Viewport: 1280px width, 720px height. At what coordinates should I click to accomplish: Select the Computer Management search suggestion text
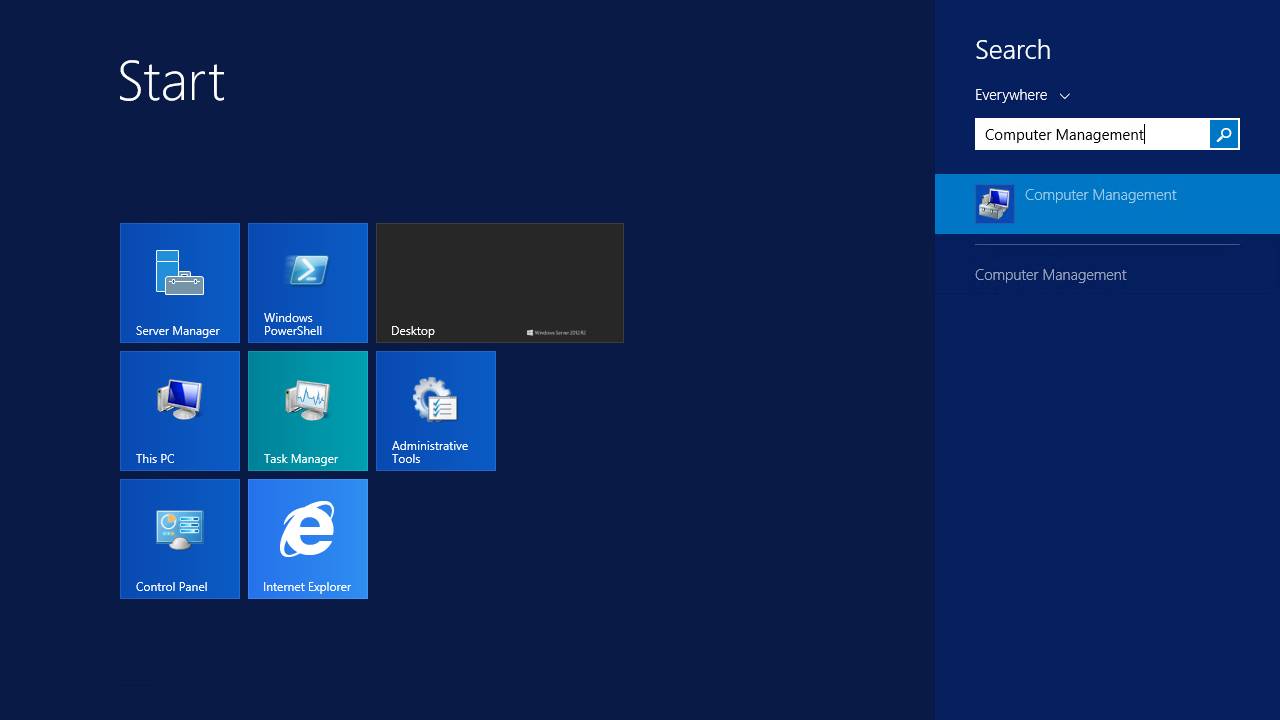1051,275
